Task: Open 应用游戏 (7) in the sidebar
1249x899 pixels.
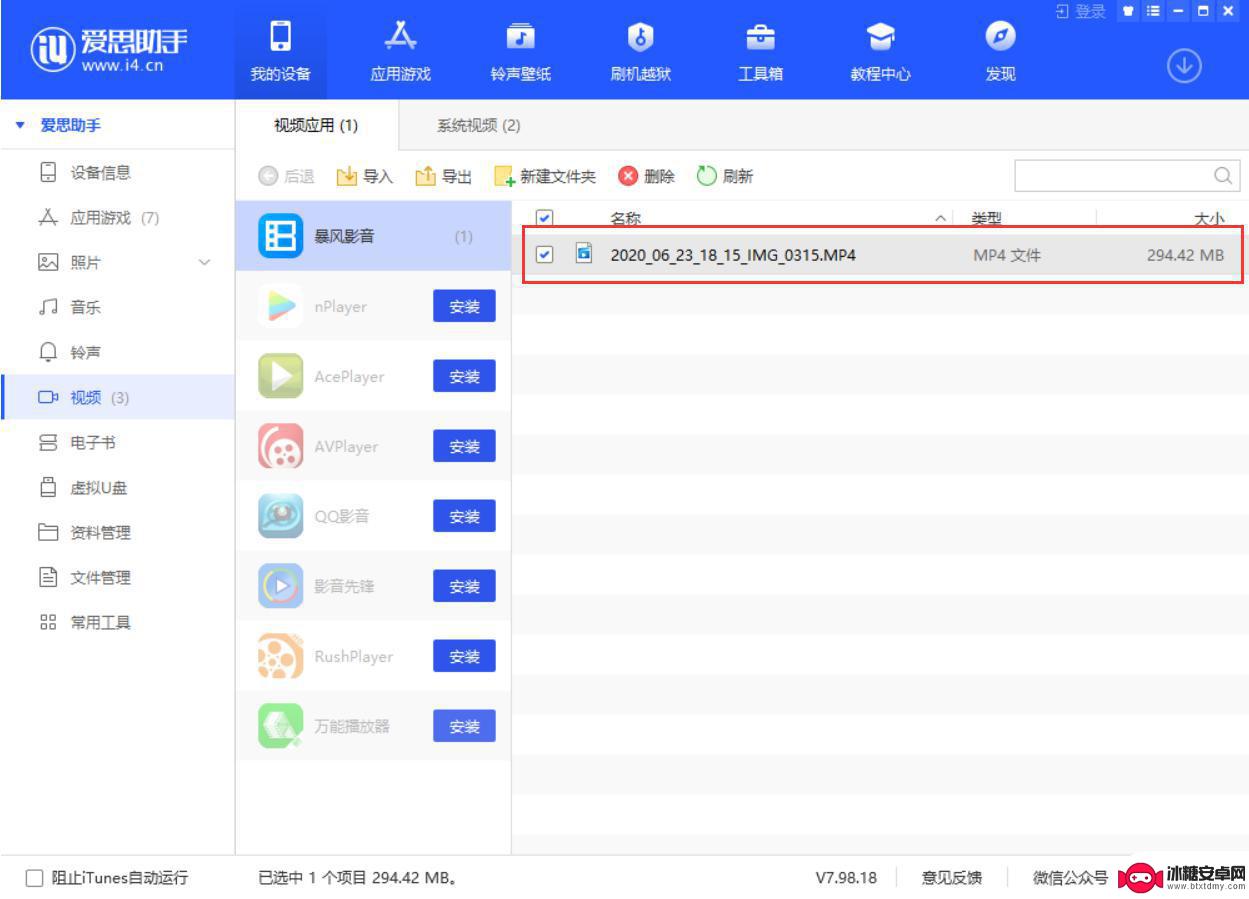Action: click(117, 217)
